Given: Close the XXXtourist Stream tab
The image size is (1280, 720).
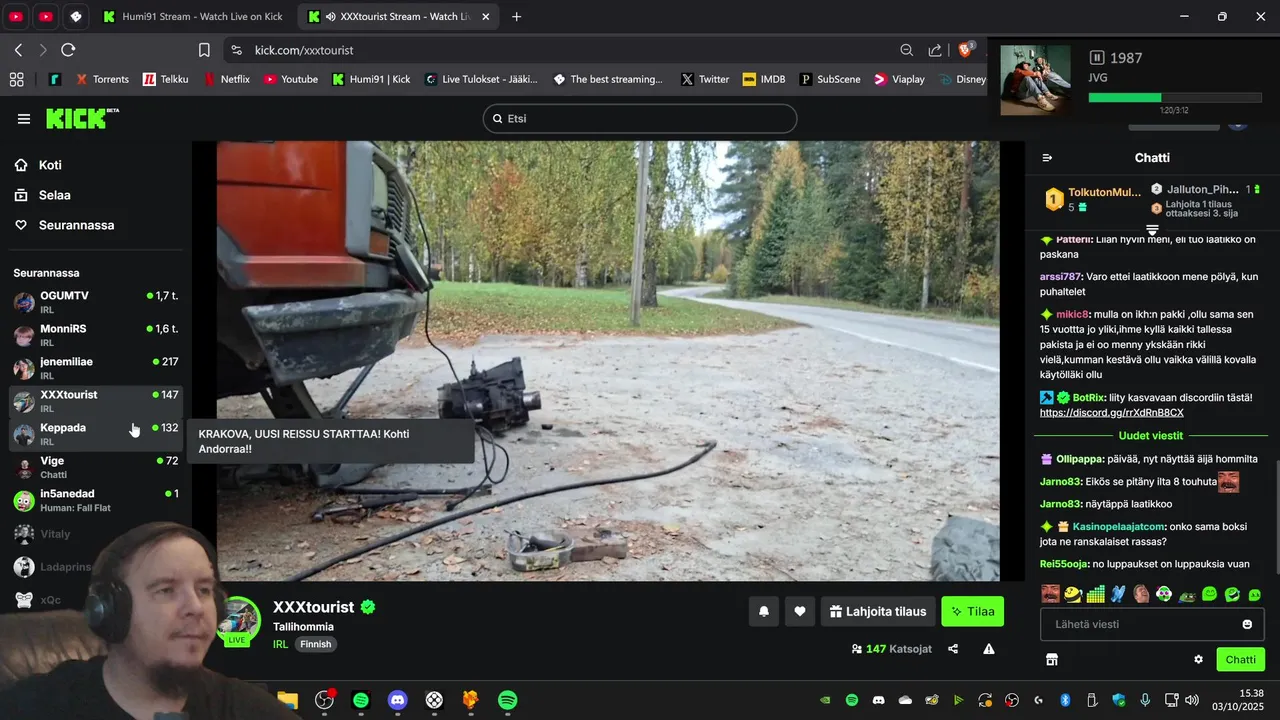Looking at the screenshot, I should tap(485, 17).
